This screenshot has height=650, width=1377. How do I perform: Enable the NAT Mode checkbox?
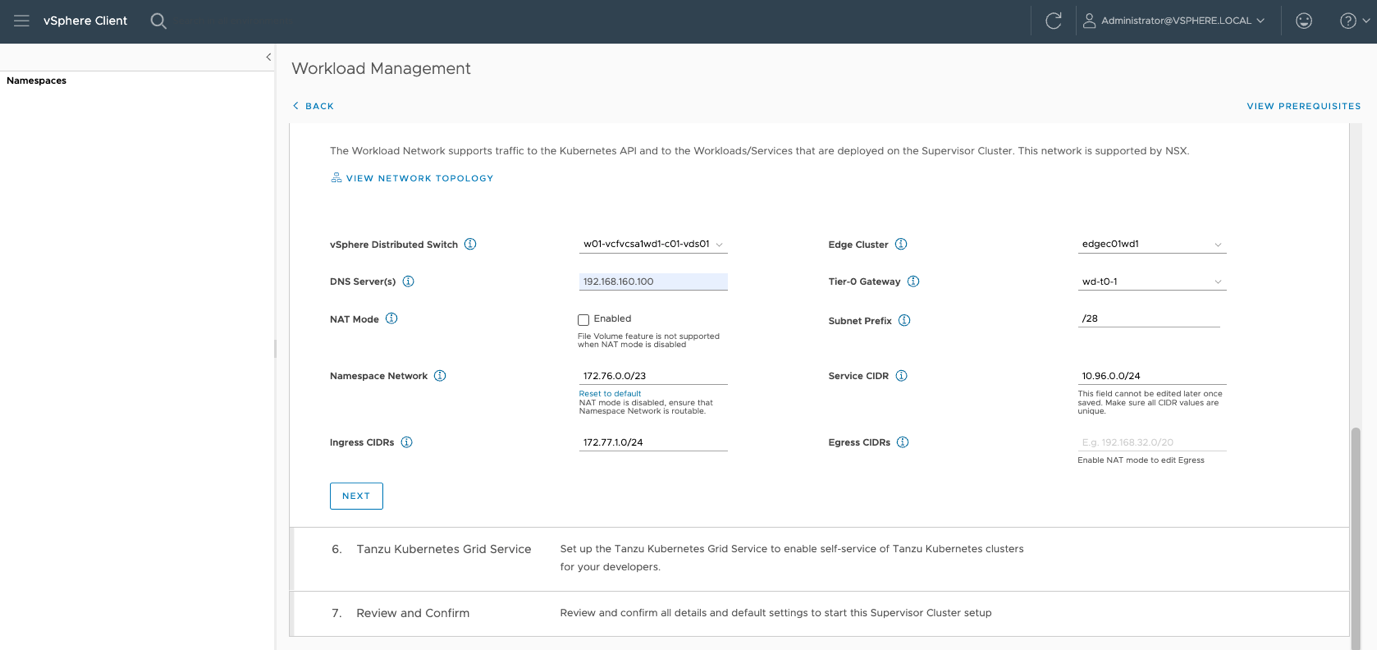pos(583,320)
